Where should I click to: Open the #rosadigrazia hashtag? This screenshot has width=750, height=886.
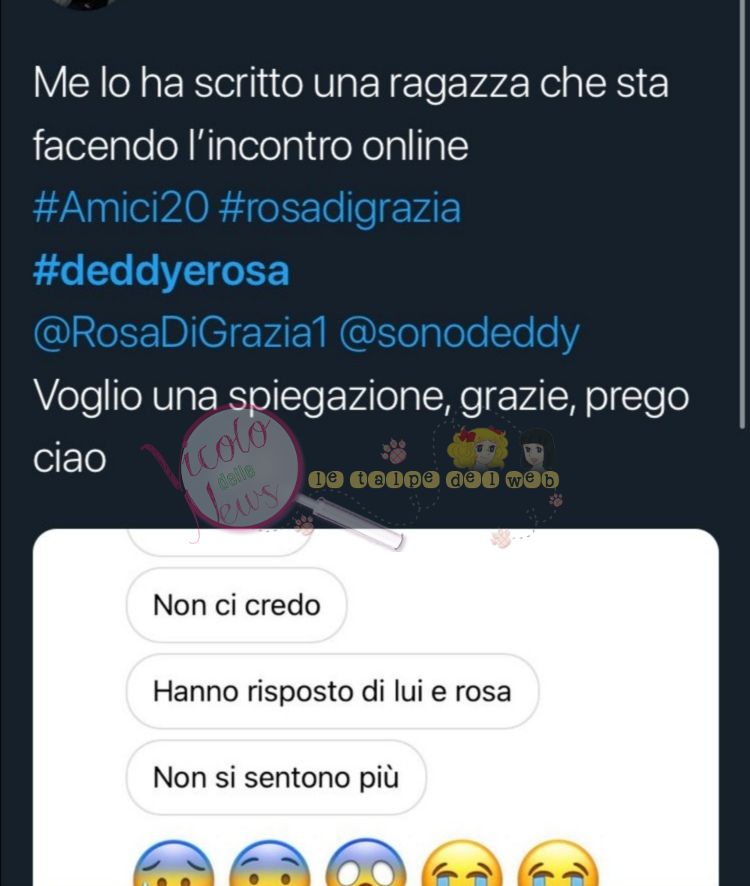(339, 209)
